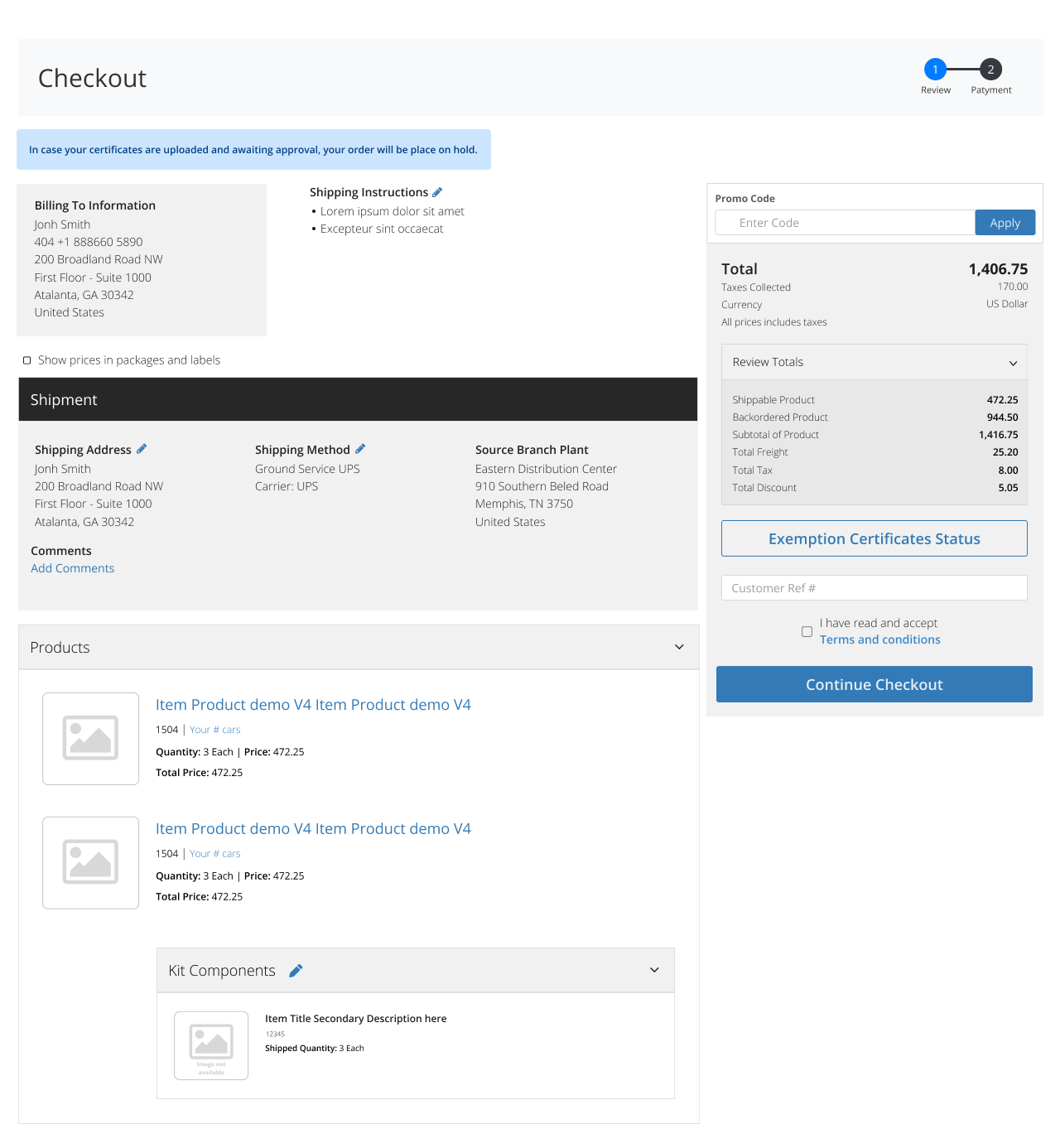The height and width of the screenshot is (1148, 1060).
Task: Edit the Shipping Instructions with pencil icon
Action: coord(437,192)
